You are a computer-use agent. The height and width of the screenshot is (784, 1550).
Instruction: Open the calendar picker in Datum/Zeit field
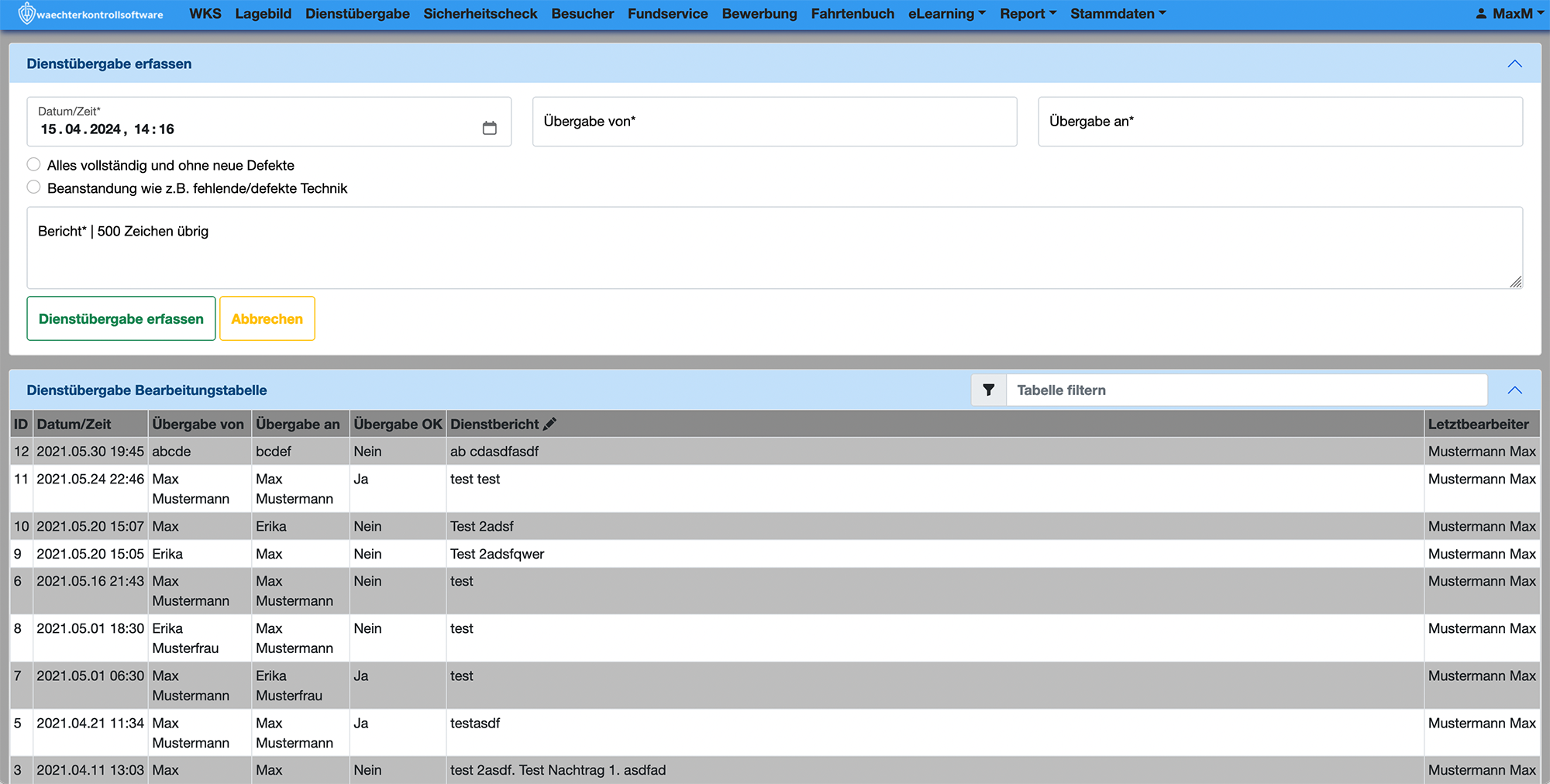[x=489, y=128]
